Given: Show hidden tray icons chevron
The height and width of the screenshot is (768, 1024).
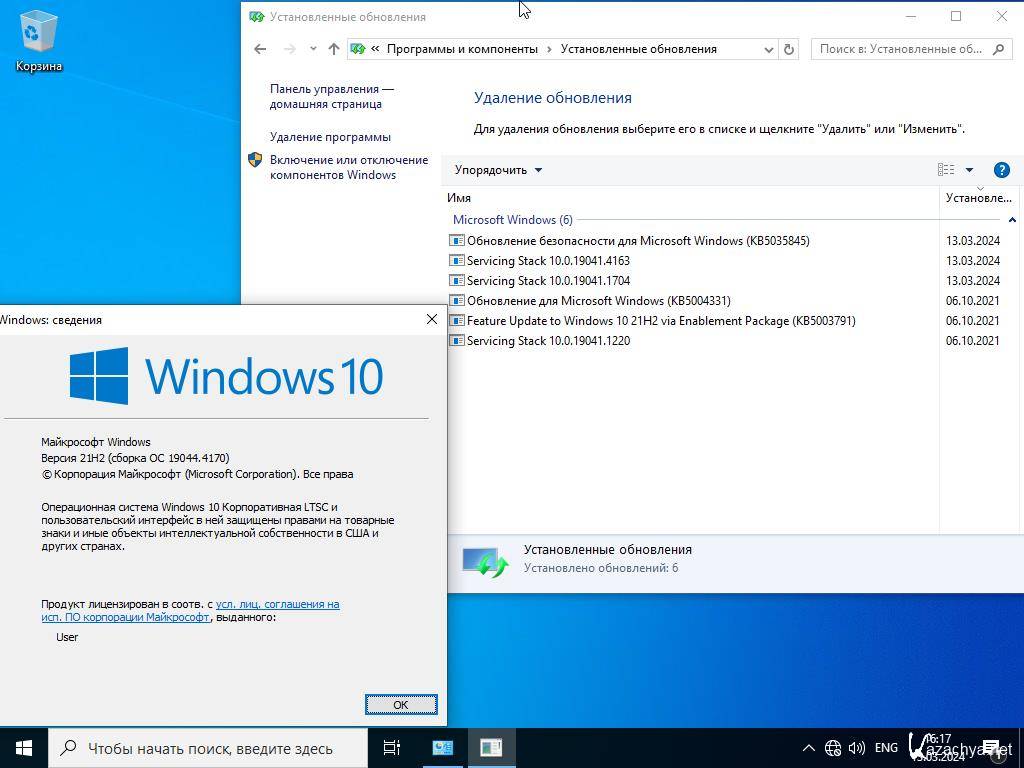Looking at the screenshot, I should [x=809, y=748].
